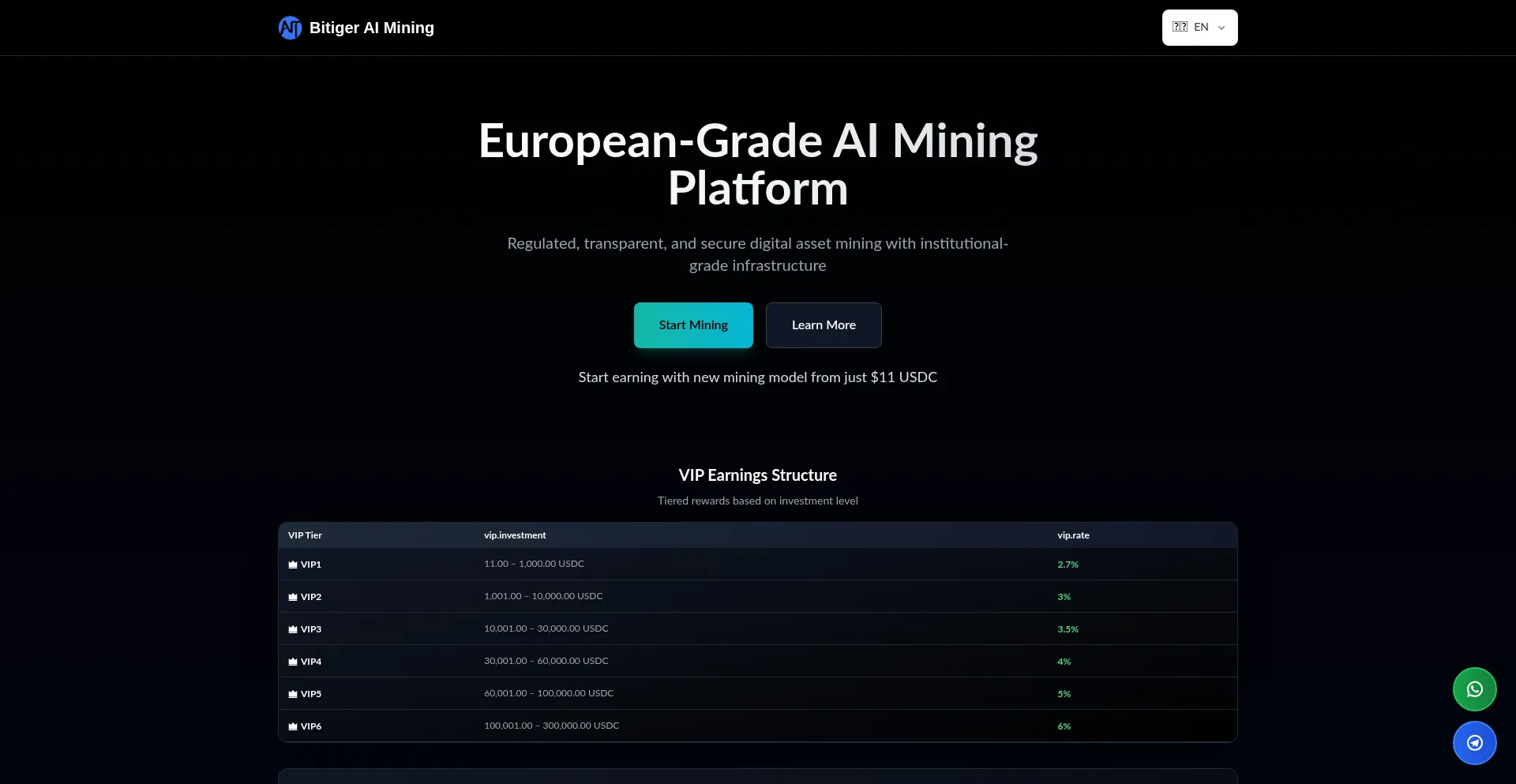Viewport: 1516px width, 784px height.
Task: Click the VIP Tier column header
Action: (305, 535)
